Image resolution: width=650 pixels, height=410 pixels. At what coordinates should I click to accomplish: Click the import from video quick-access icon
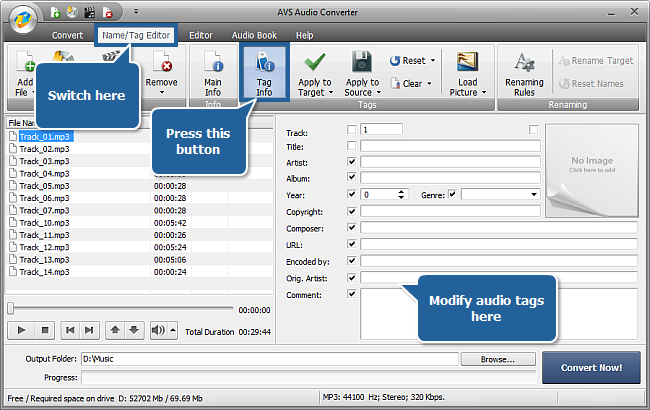pos(90,13)
